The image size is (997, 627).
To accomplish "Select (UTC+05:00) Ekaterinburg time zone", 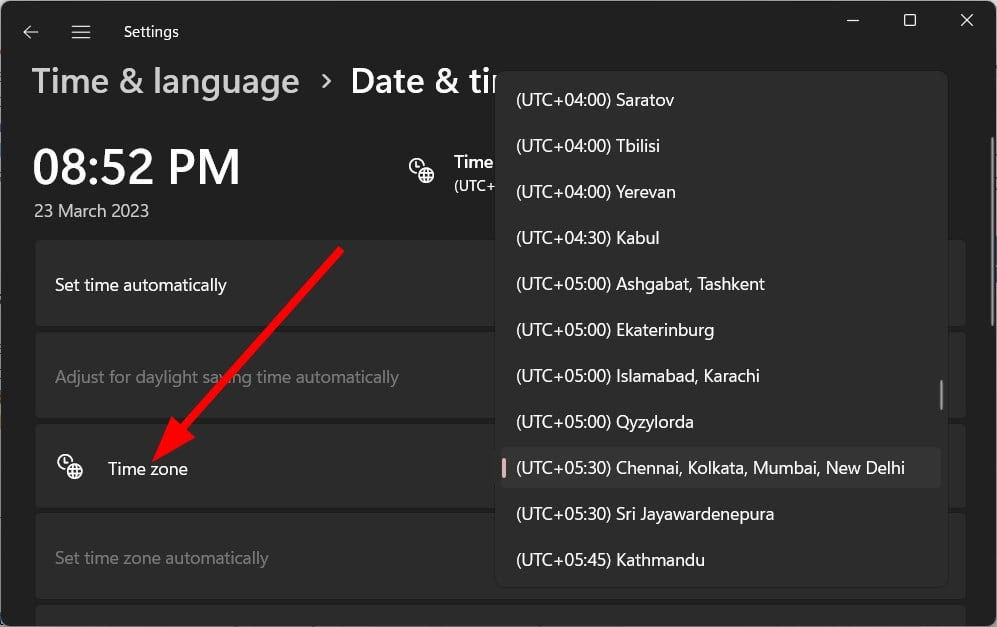I will click(614, 330).
